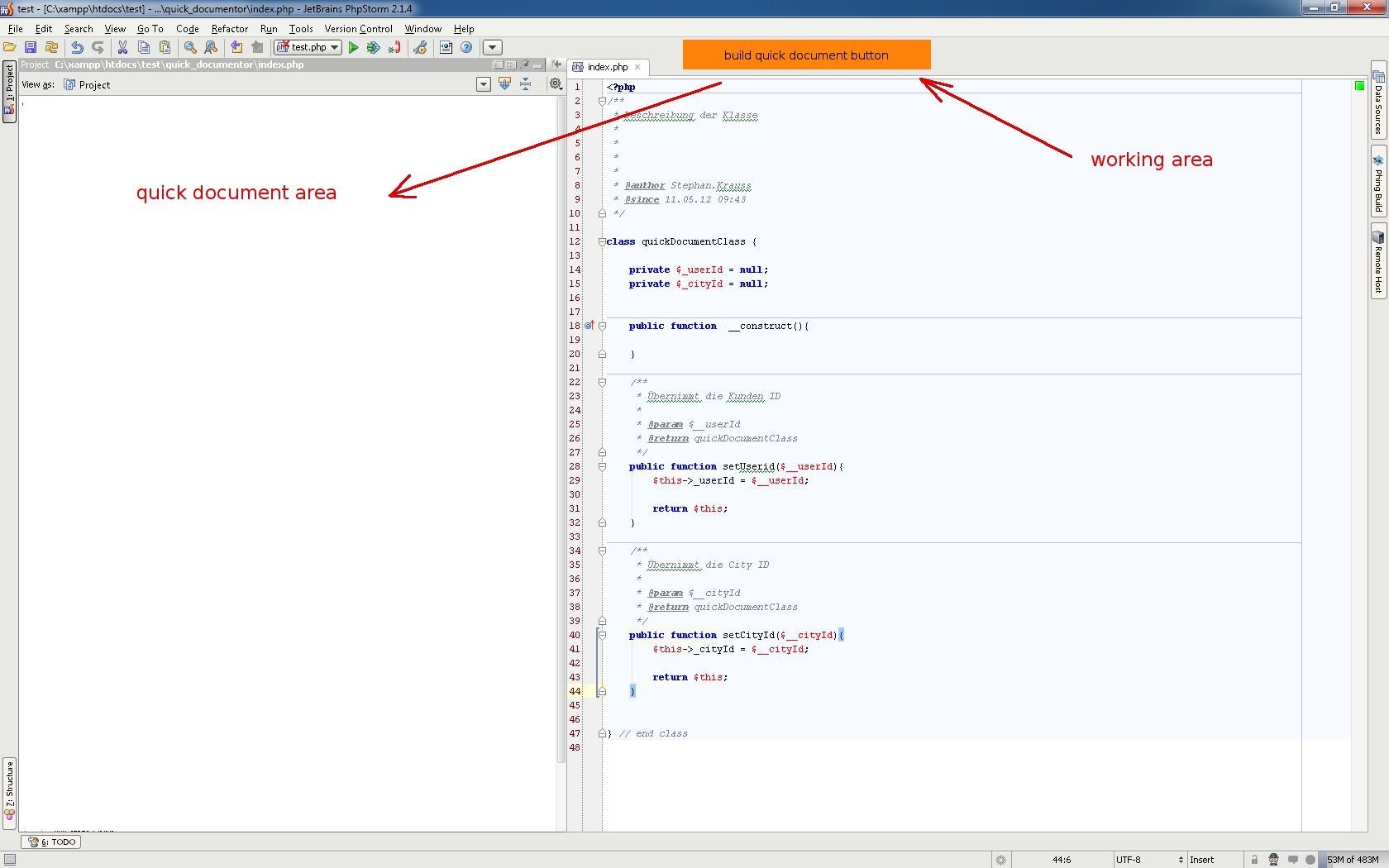Click the navigate Back arrow icon

click(x=236, y=48)
